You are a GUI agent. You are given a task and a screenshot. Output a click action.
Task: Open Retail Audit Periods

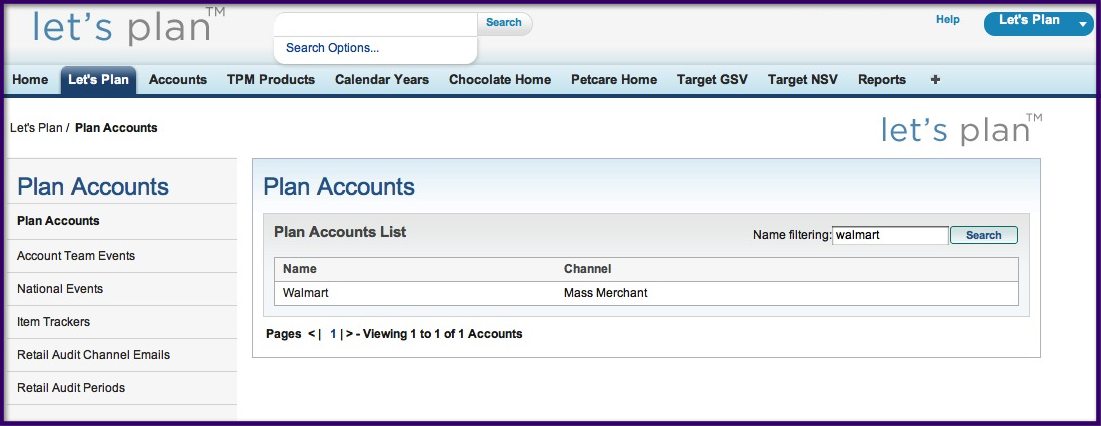click(71, 388)
